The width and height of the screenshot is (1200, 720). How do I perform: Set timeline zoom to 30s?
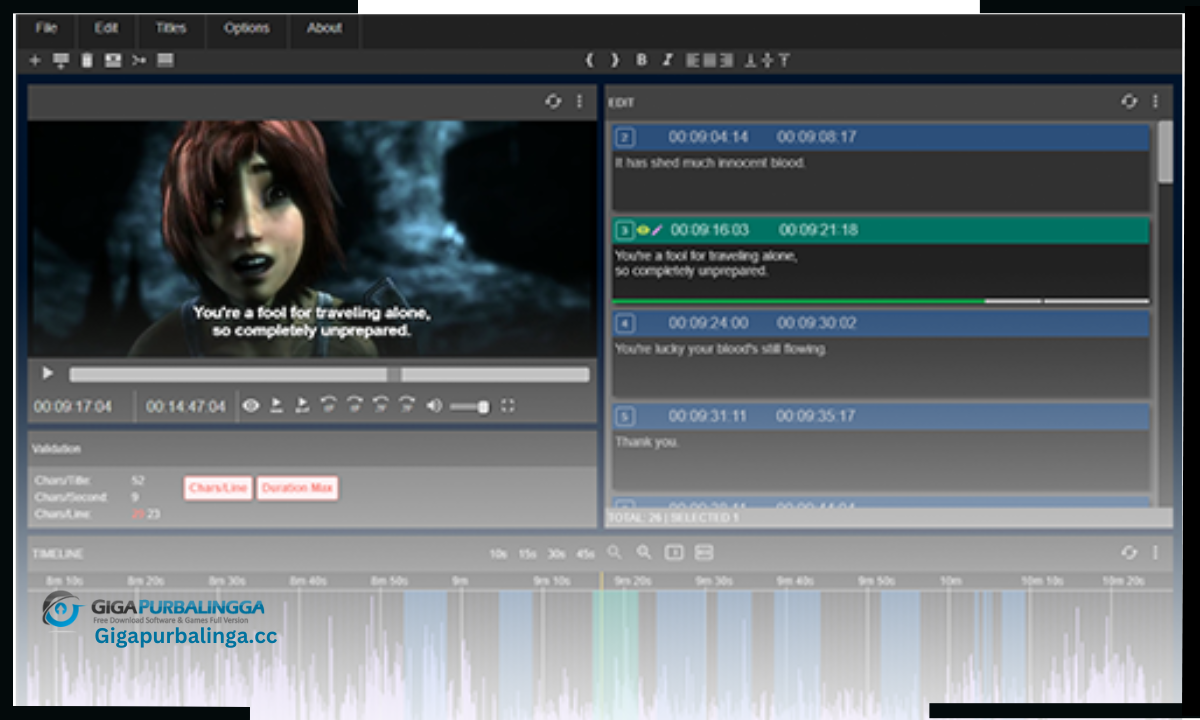(x=556, y=553)
